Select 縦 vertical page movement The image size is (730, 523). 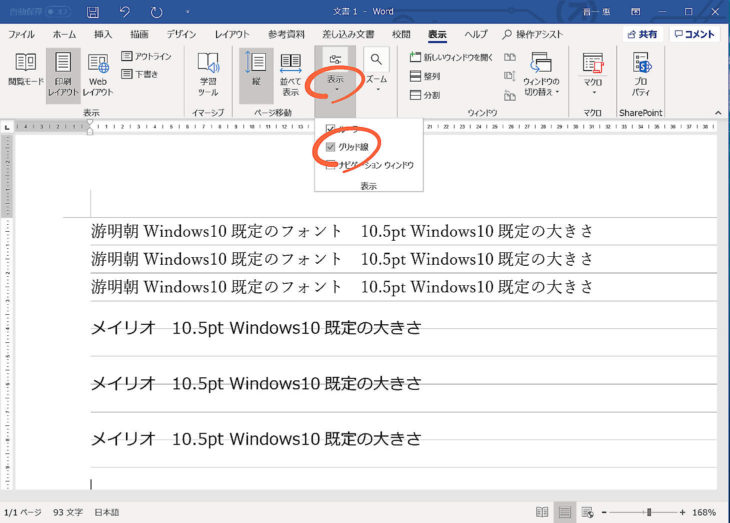click(255, 73)
